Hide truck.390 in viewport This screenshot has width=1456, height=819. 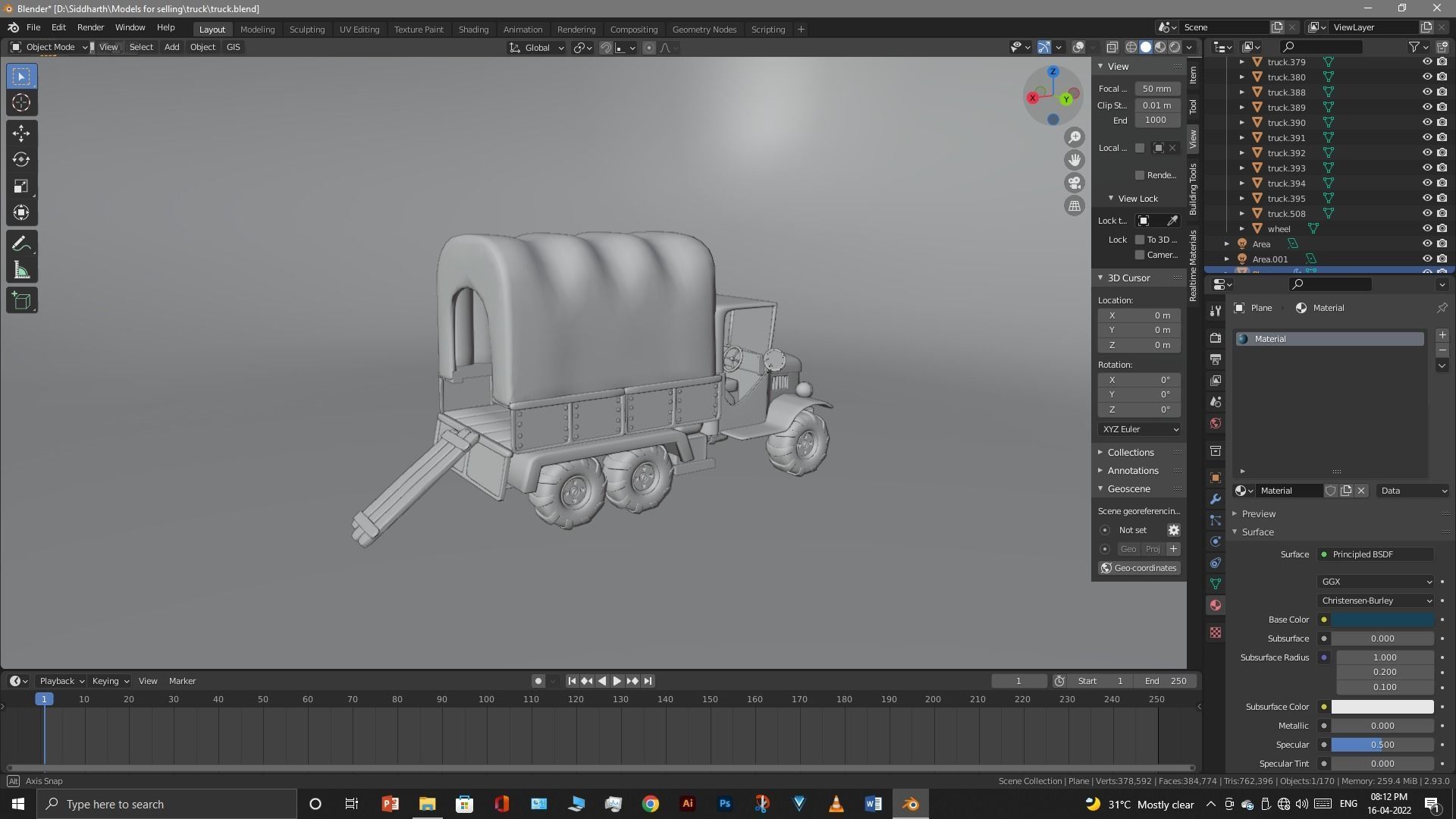pyautogui.click(x=1426, y=123)
